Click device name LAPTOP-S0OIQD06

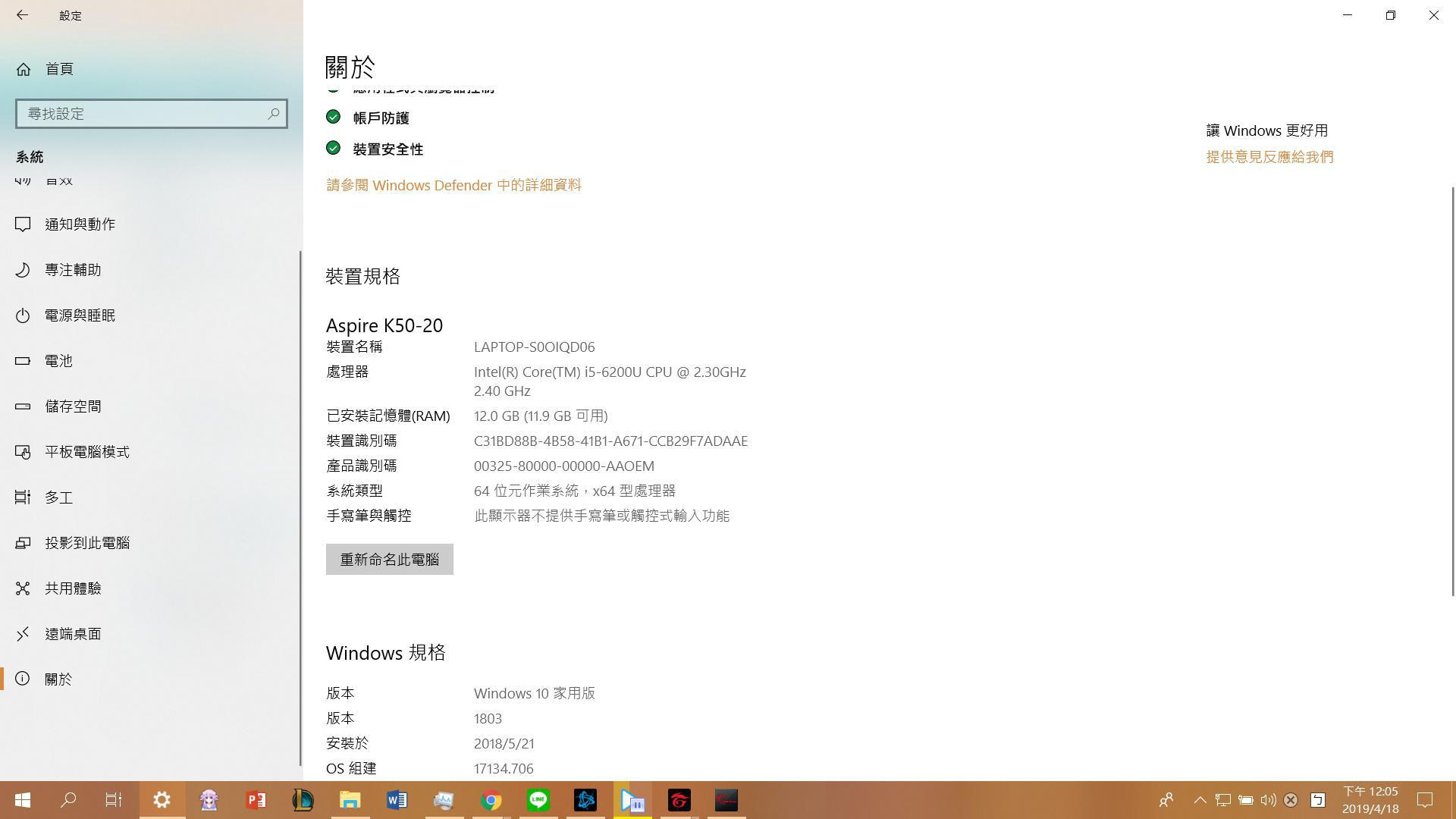click(x=534, y=347)
